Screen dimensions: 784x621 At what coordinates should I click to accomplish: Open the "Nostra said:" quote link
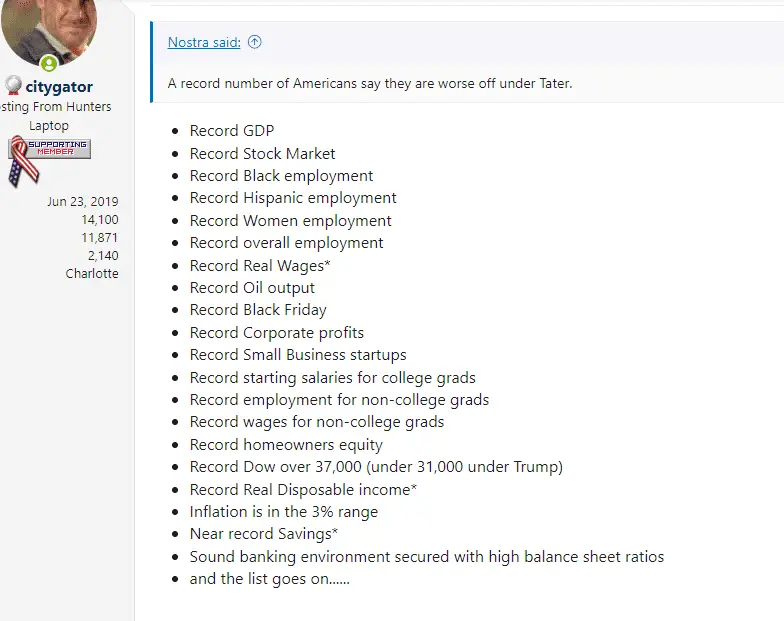coord(204,42)
